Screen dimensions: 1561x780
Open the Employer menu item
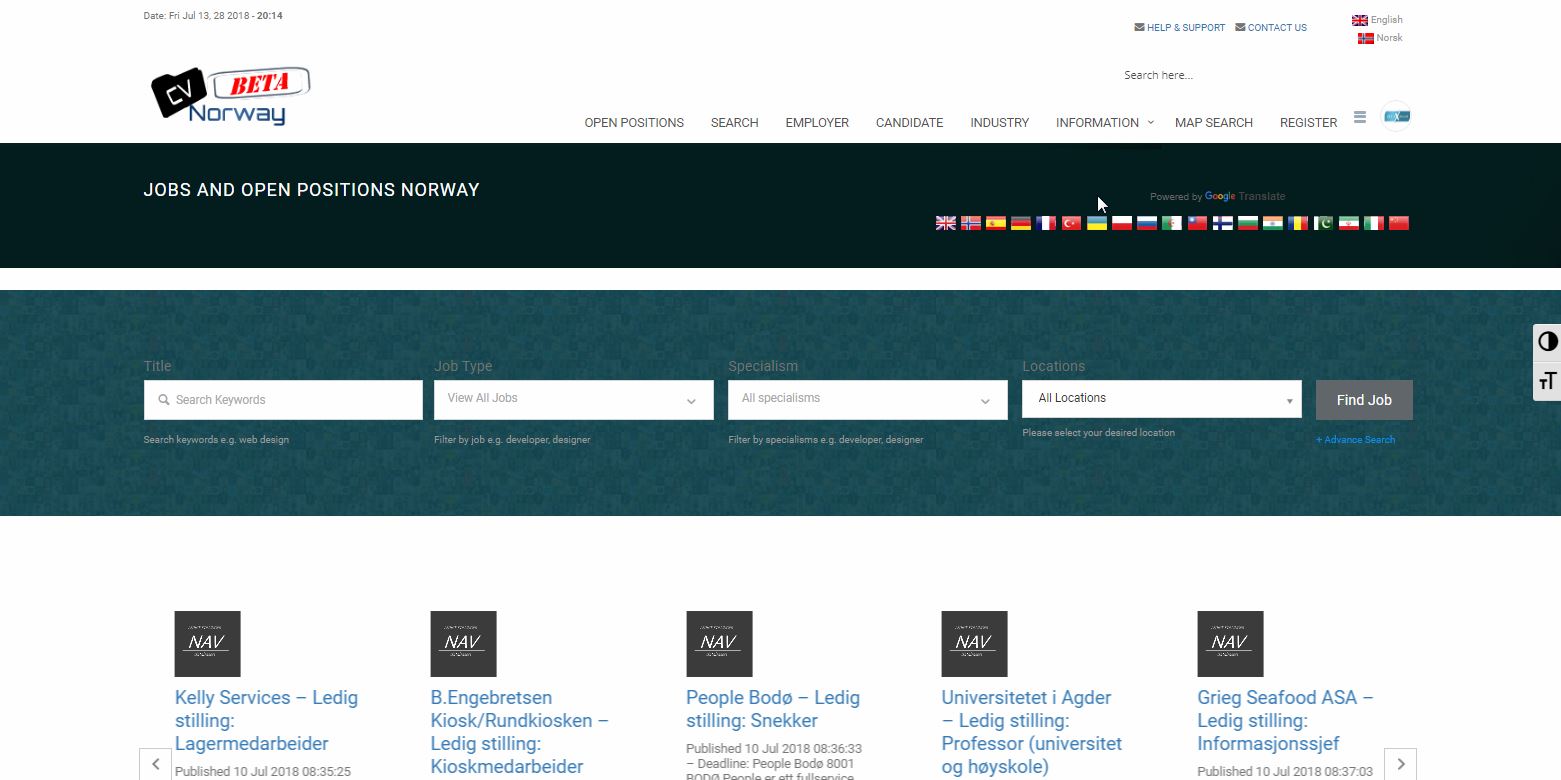tap(817, 123)
